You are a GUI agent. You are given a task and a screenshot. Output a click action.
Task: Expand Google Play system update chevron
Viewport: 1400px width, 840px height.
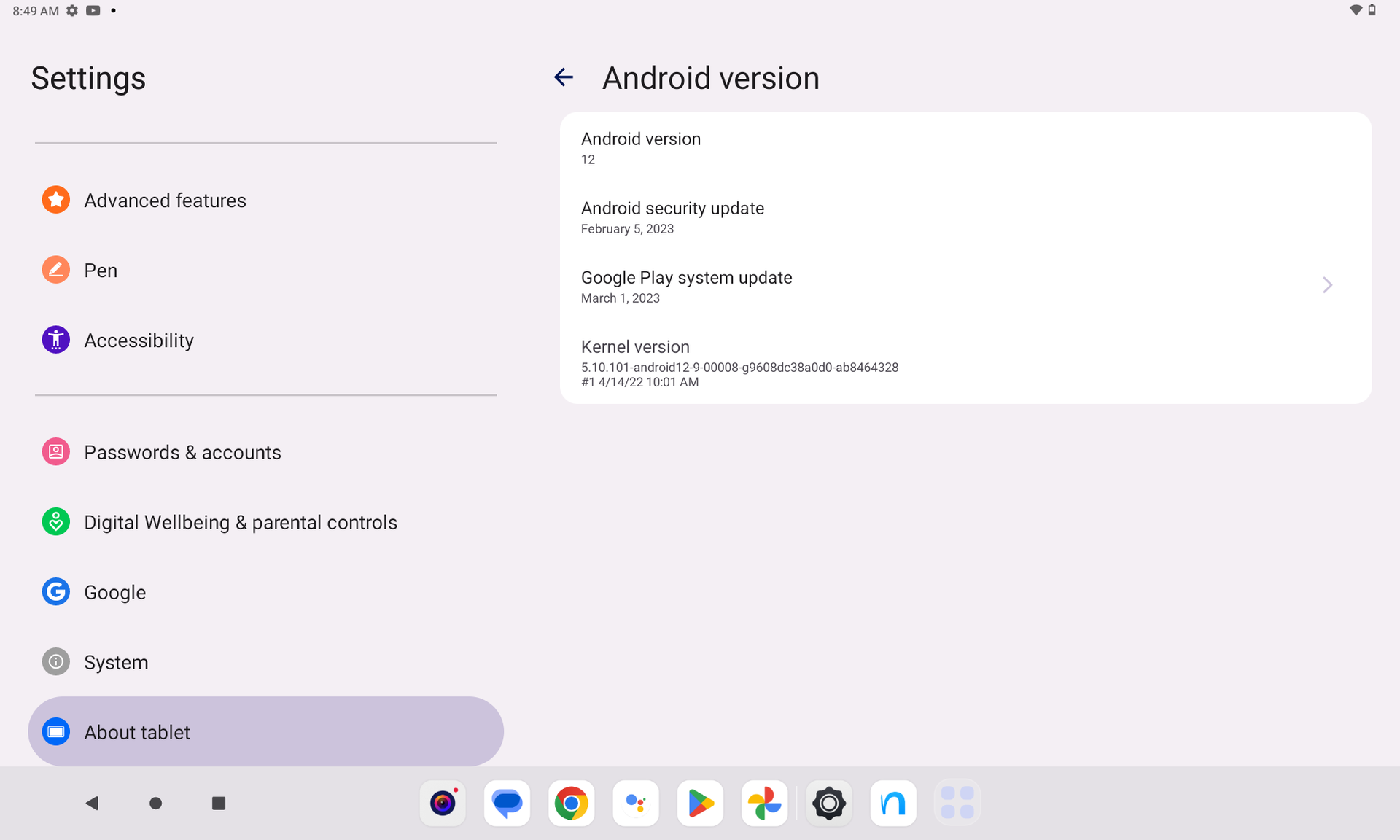(x=1327, y=286)
